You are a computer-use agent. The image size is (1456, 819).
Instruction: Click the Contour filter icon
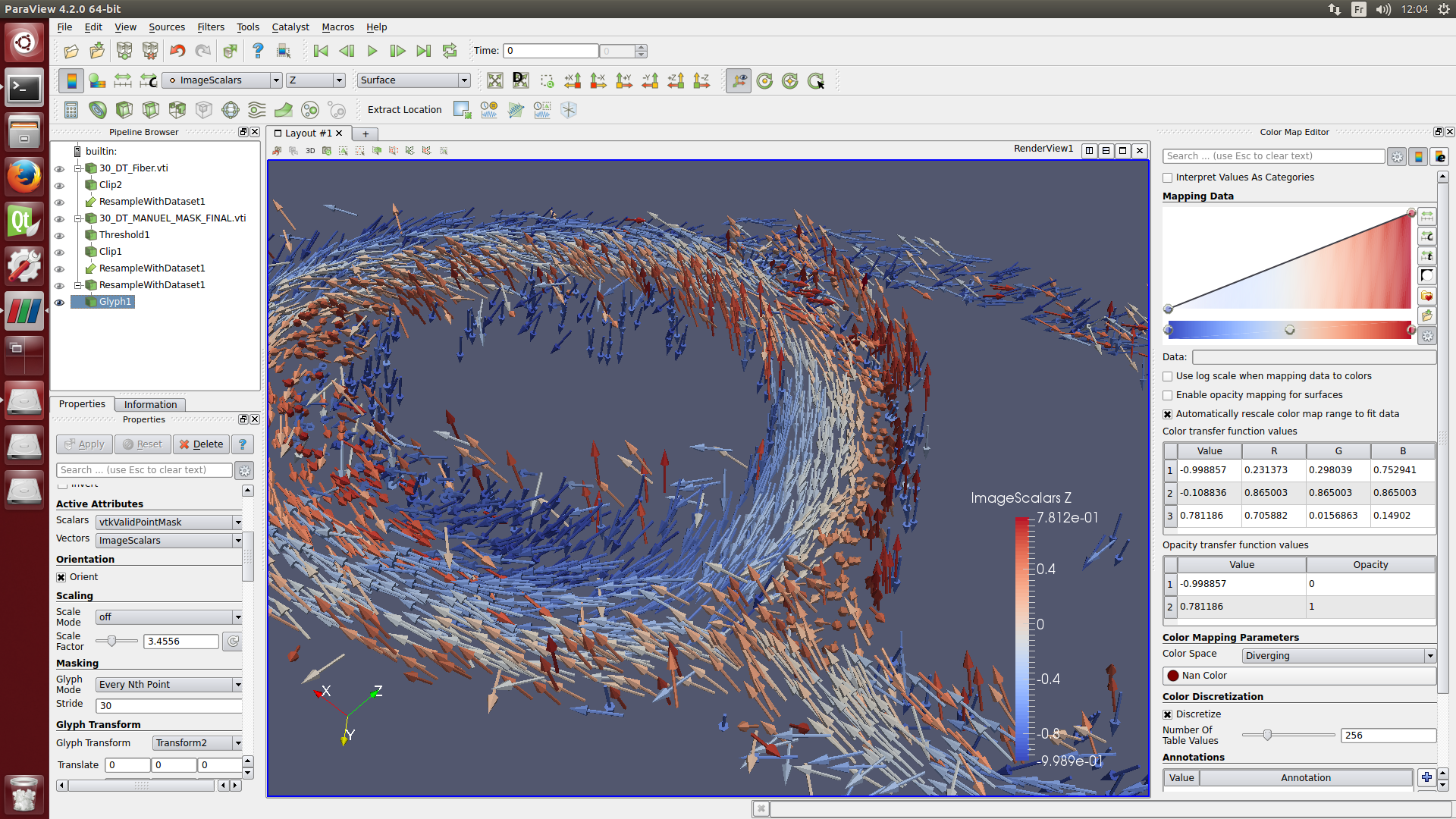[98, 110]
